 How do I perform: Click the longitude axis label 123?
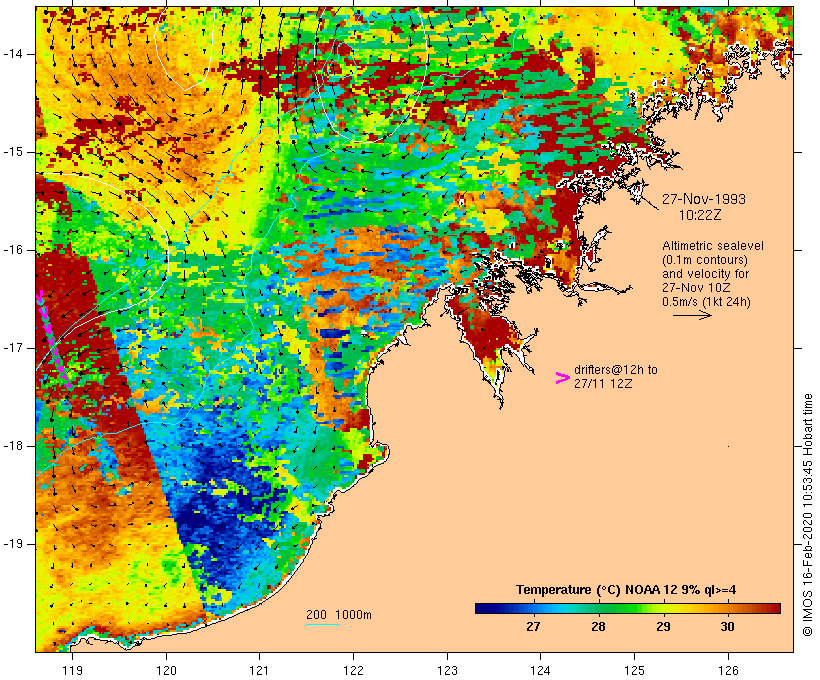click(x=447, y=670)
